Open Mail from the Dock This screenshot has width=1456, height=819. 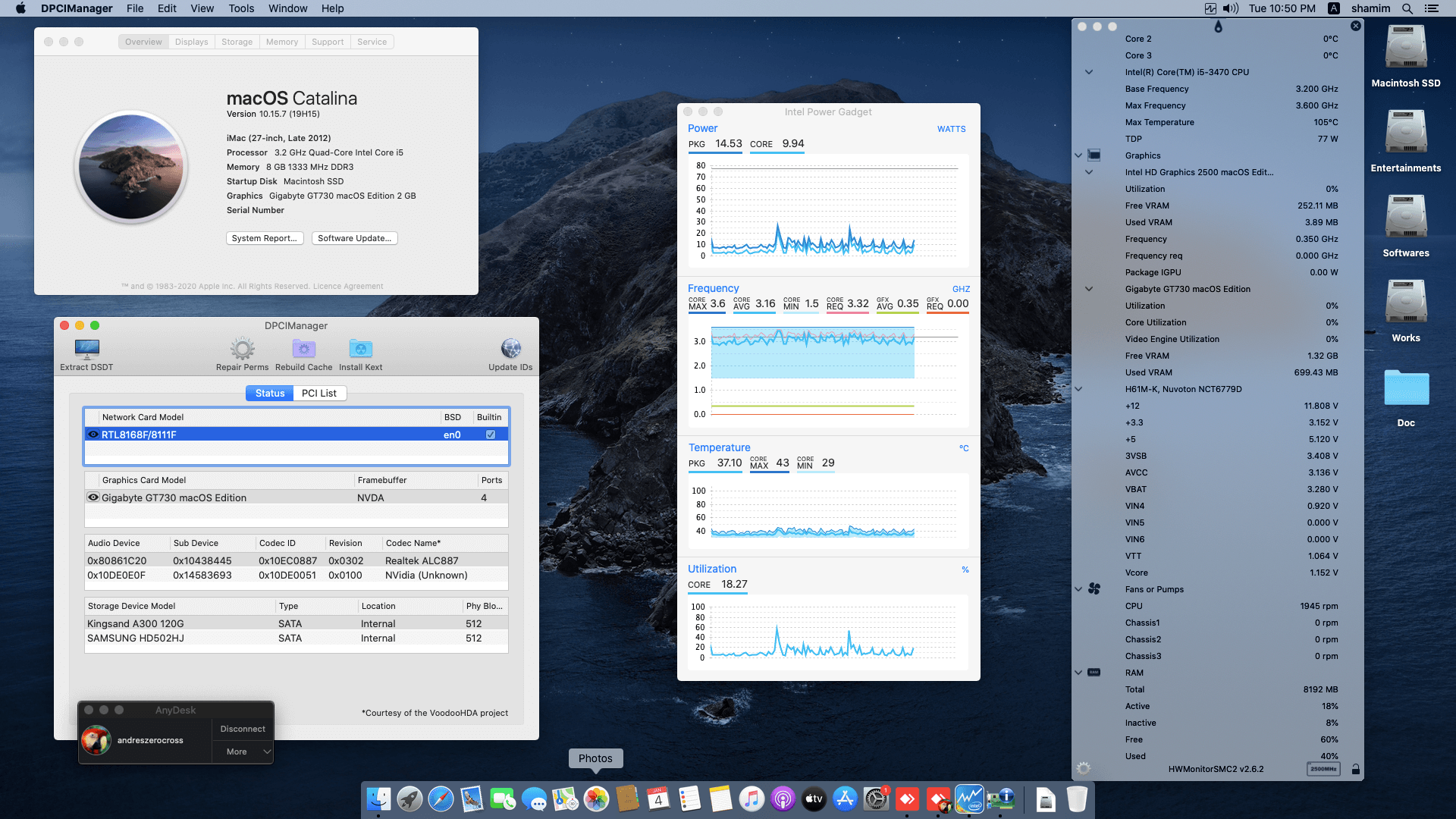pos(472,799)
